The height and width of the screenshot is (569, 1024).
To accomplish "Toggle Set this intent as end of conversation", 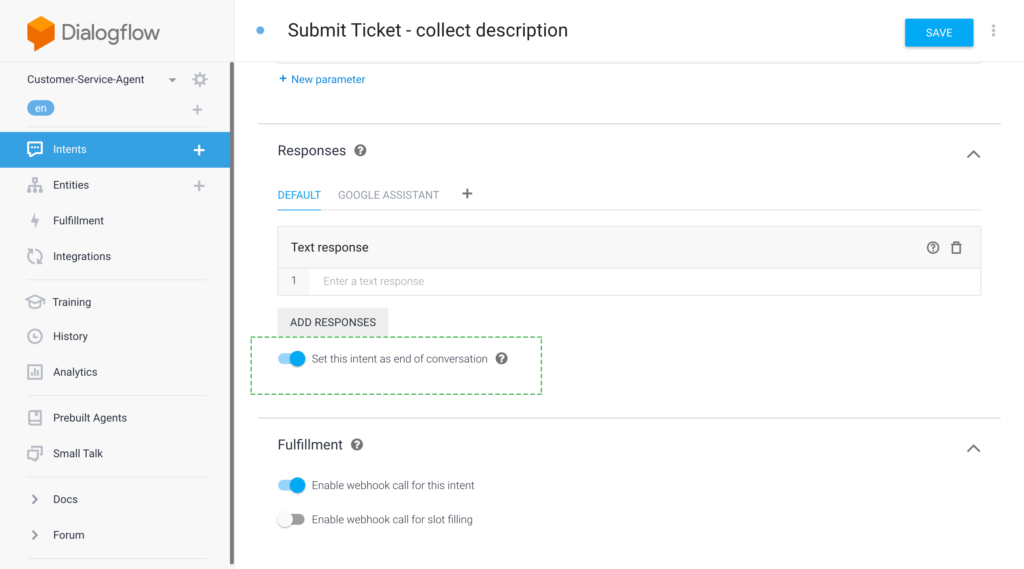I will pyautogui.click(x=291, y=359).
